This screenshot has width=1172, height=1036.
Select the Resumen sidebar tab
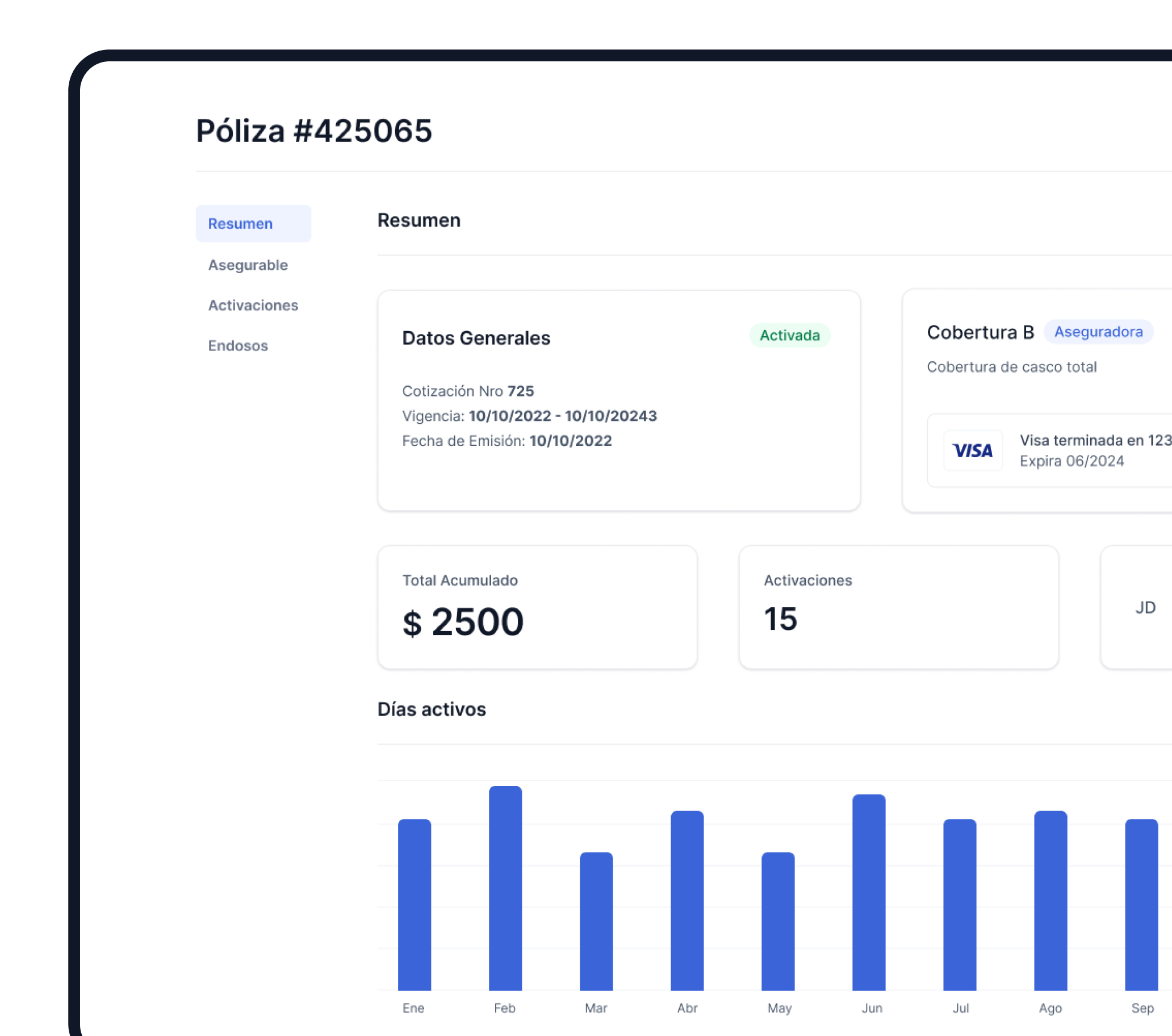253,223
